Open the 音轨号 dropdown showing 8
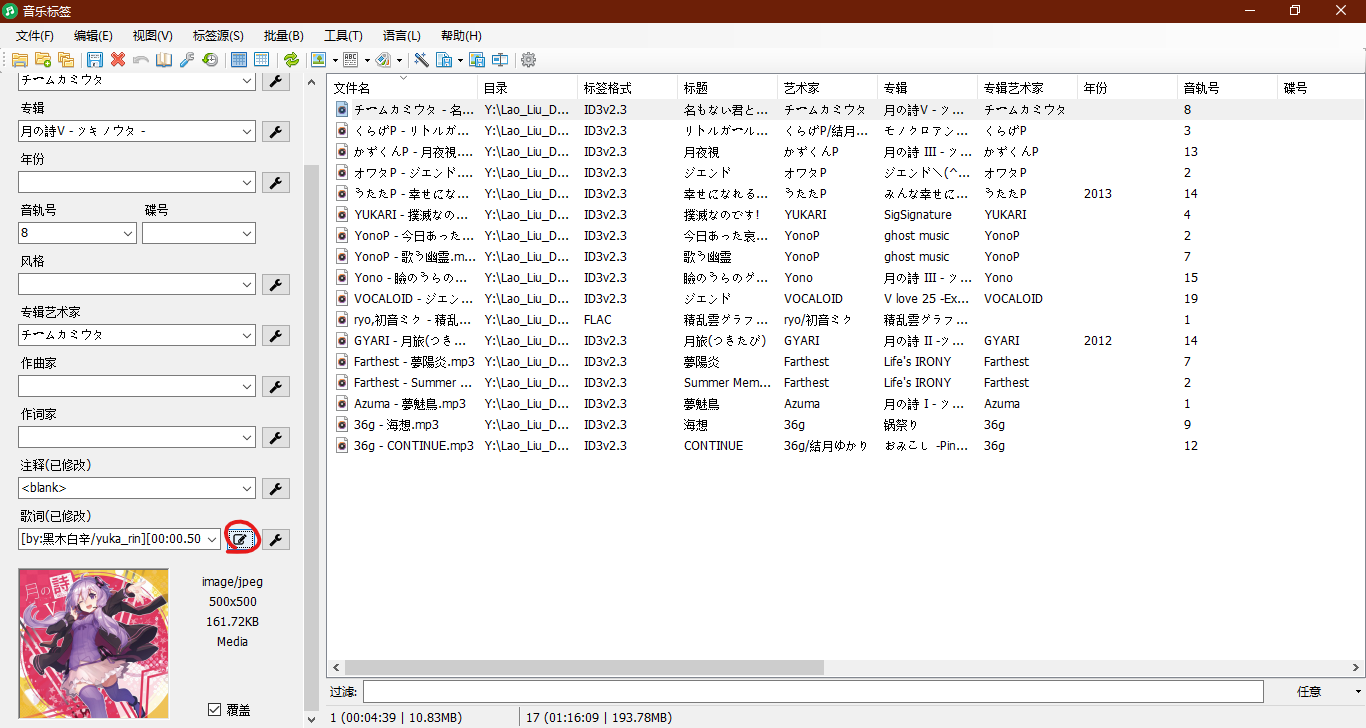Viewport: 1366px width, 728px height. coord(128,233)
